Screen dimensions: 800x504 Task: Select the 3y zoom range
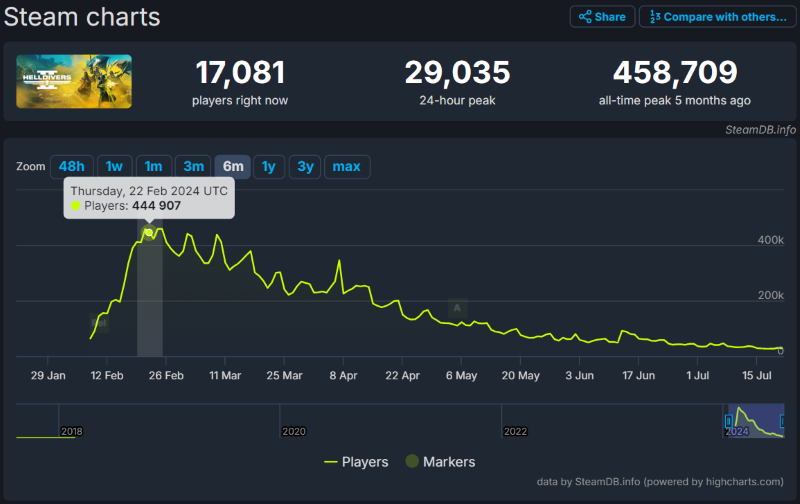305,166
